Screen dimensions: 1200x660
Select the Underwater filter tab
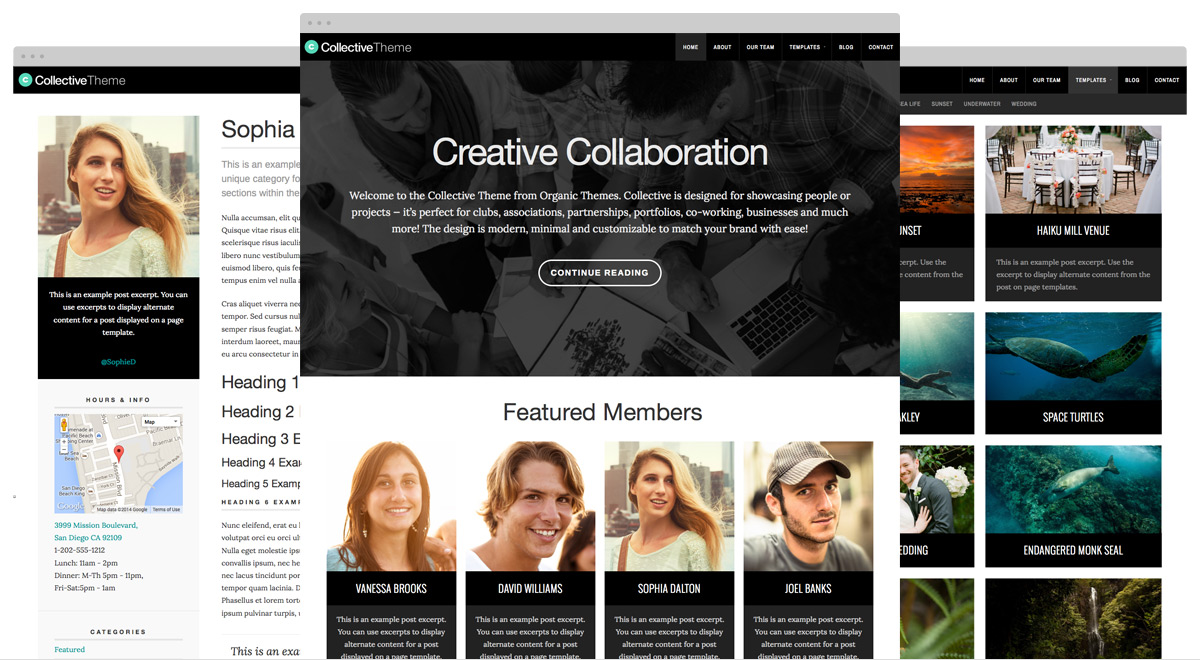982,104
